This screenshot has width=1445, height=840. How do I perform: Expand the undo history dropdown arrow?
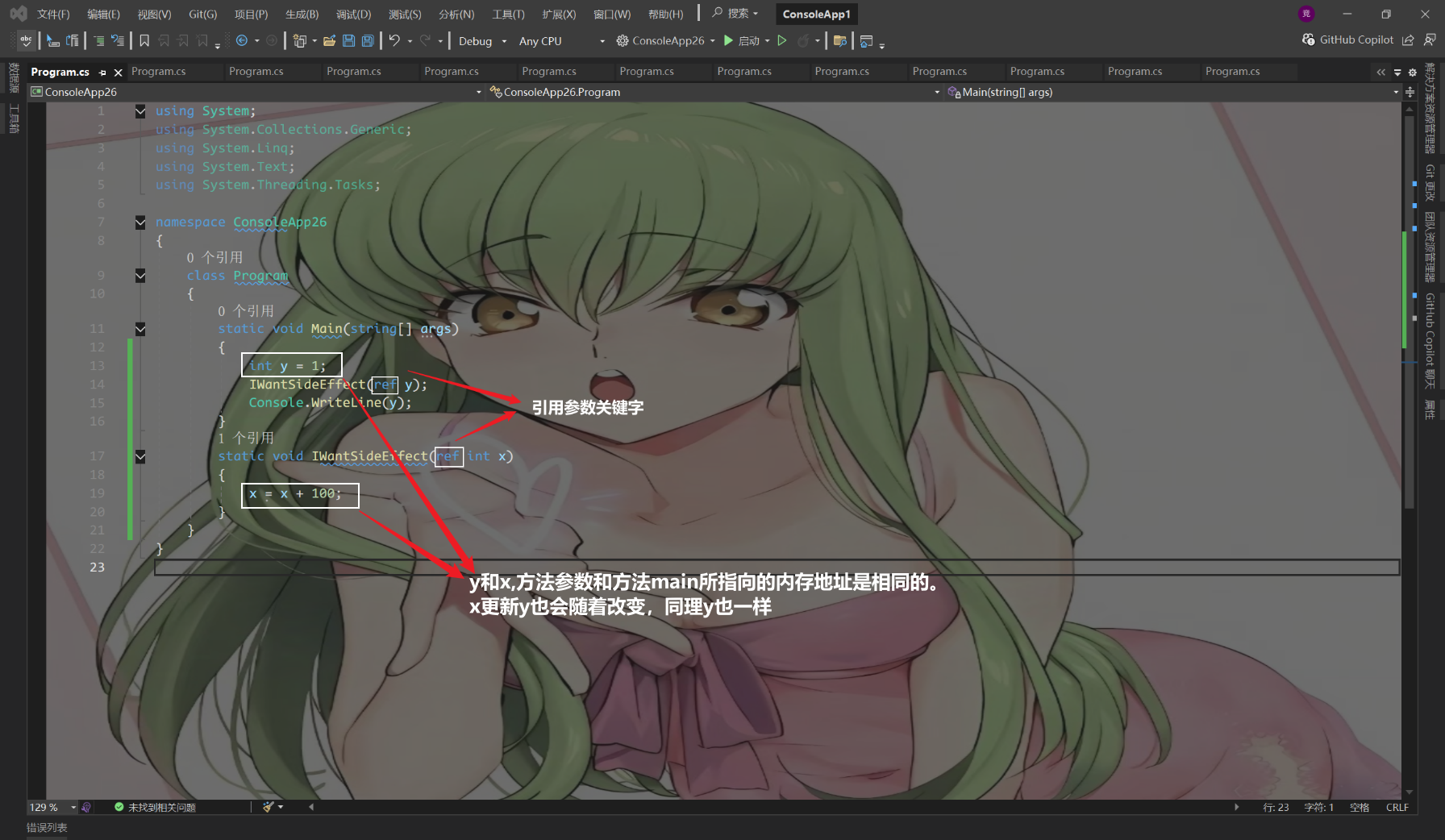[x=410, y=40]
